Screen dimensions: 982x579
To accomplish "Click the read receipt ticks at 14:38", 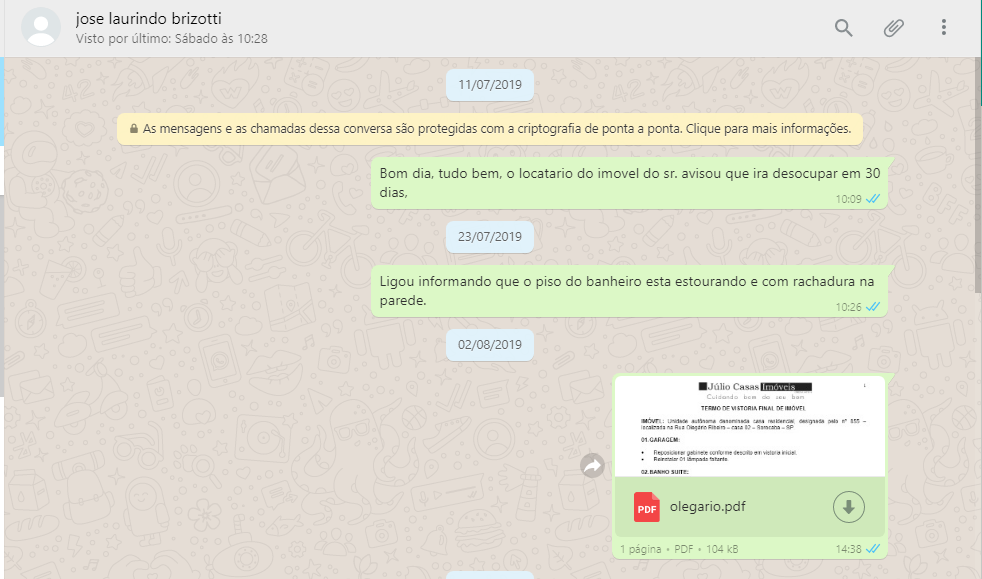I will coord(873,549).
